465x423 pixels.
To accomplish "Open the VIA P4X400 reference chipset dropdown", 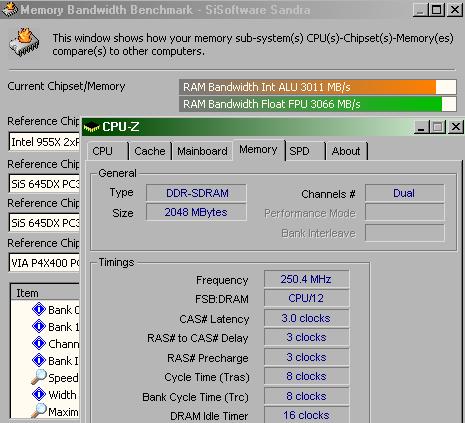I will tap(44, 263).
